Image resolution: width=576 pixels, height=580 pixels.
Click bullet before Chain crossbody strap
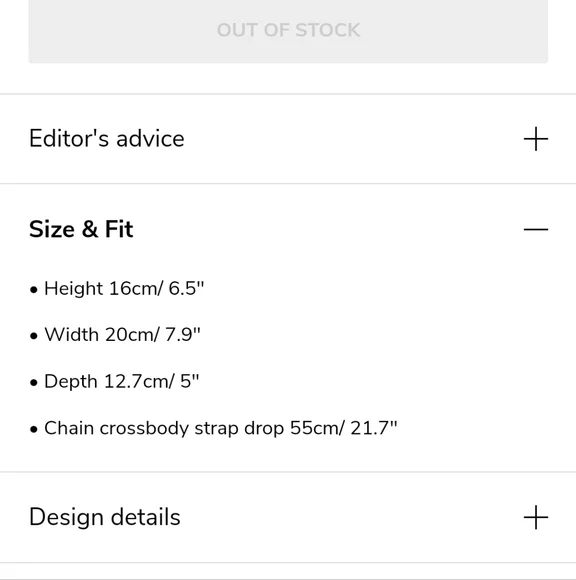(x=34, y=429)
